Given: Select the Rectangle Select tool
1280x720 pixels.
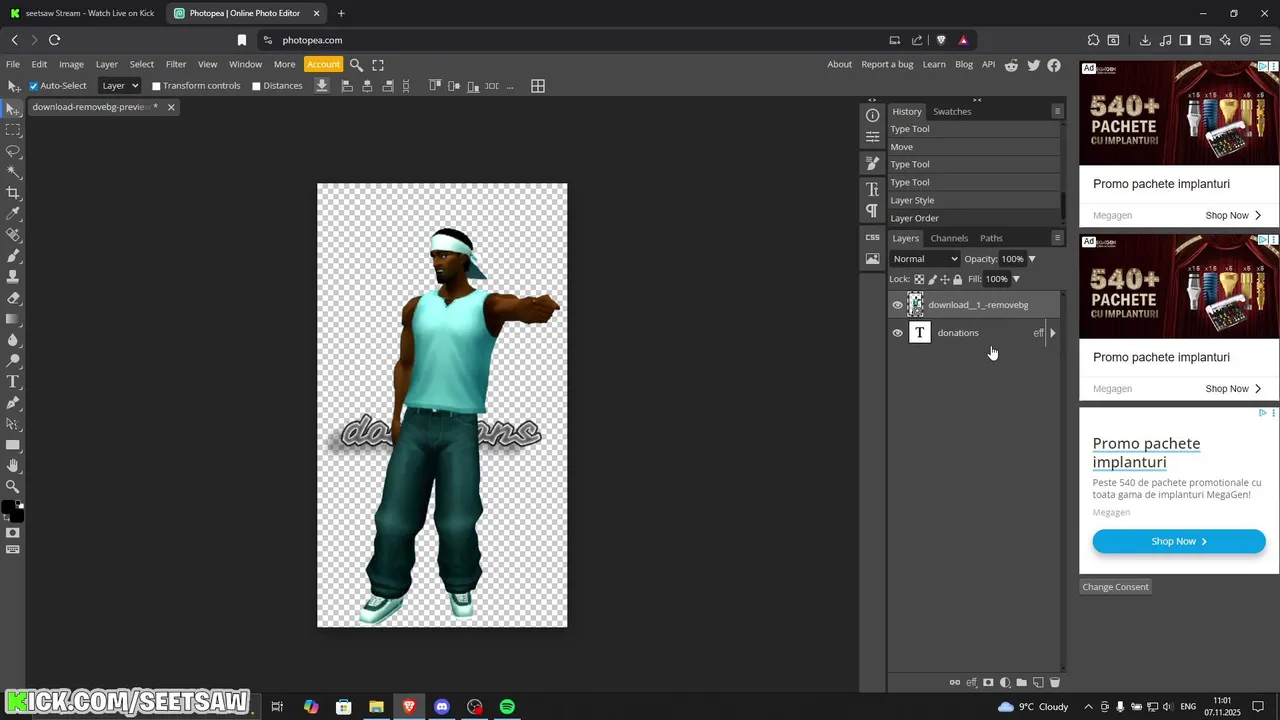Looking at the screenshot, I should point(13,130).
